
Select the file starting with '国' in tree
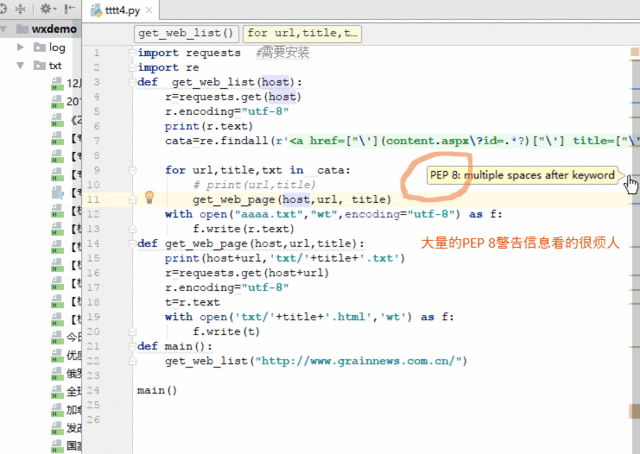[74, 446]
